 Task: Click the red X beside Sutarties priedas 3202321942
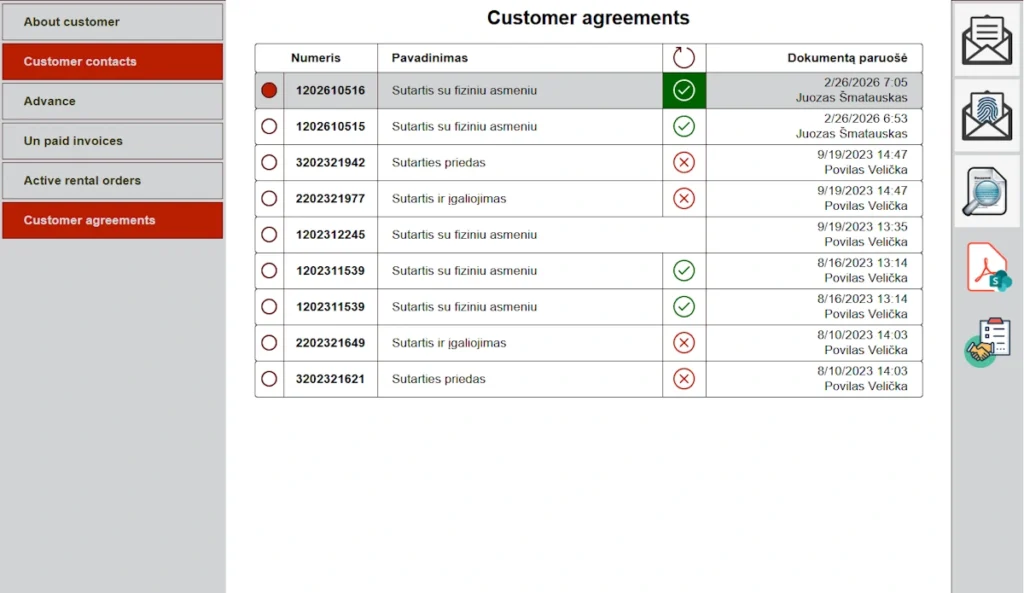(x=684, y=162)
